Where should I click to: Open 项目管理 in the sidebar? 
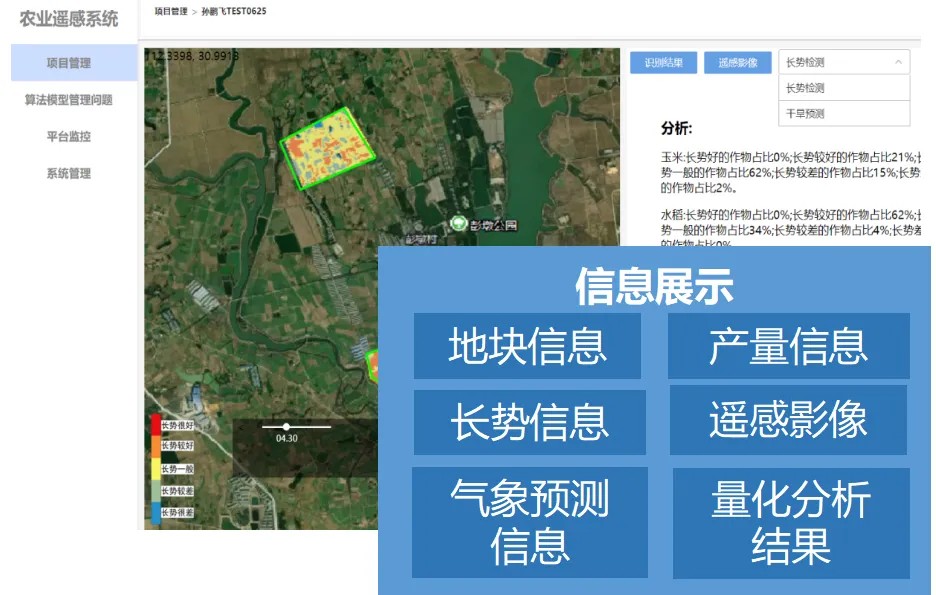click(69, 63)
